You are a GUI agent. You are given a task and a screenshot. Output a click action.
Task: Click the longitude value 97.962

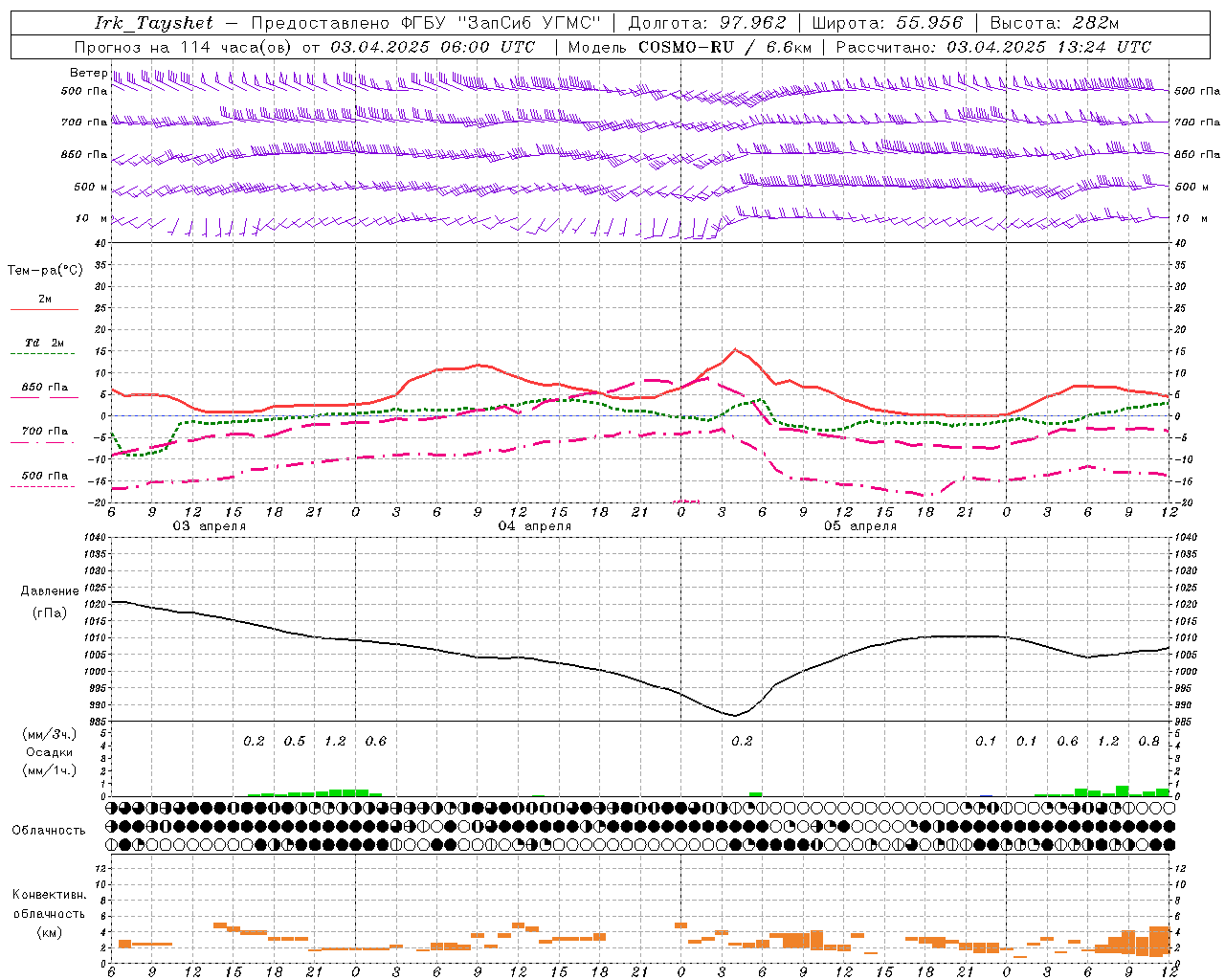click(750, 23)
